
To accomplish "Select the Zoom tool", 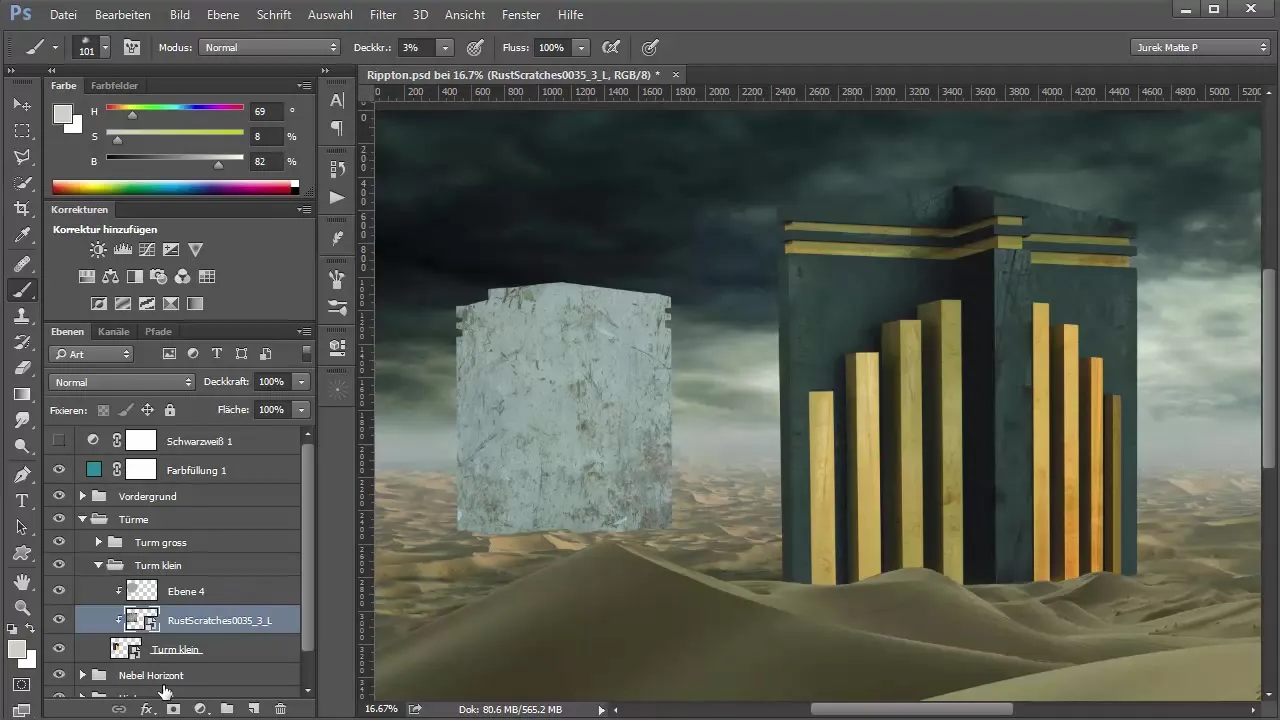I will (x=22, y=607).
